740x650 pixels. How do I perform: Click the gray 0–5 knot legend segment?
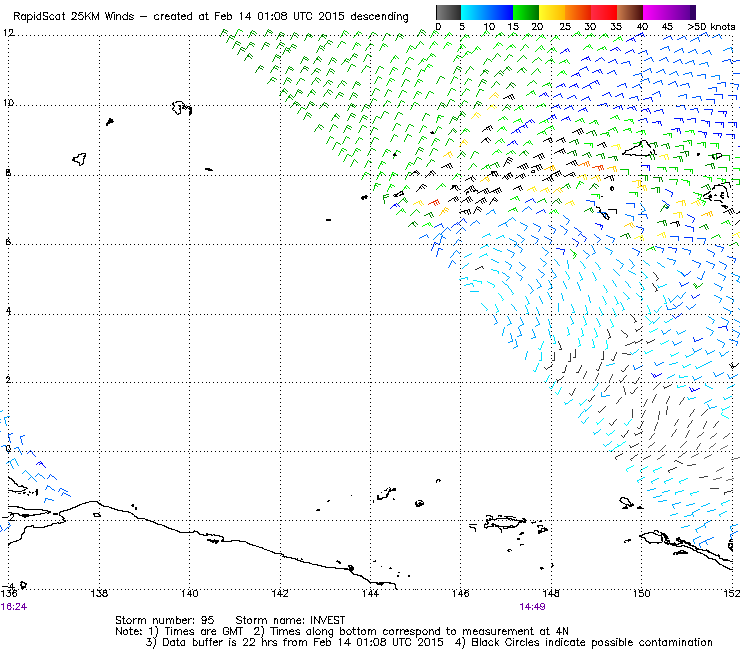(448, 12)
